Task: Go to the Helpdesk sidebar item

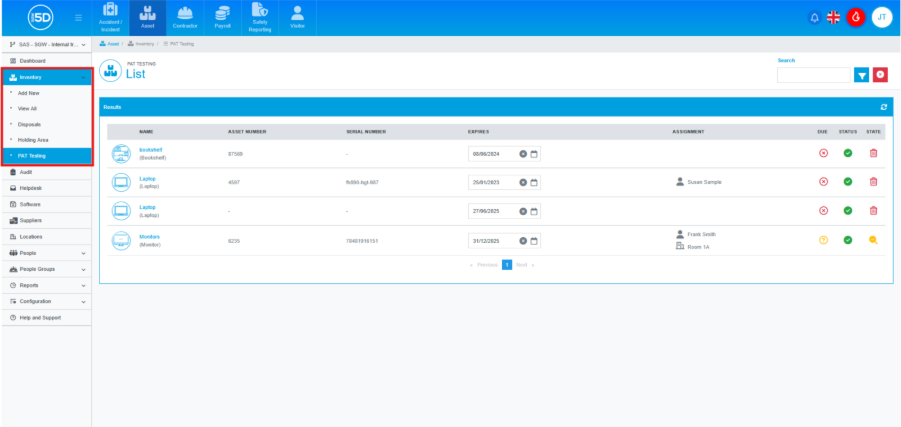Action: click(x=31, y=188)
